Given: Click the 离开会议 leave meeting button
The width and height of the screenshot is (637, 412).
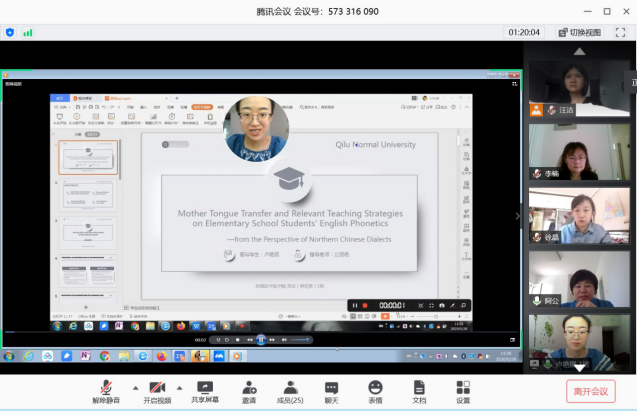Looking at the screenshot, I should [590, 391].
